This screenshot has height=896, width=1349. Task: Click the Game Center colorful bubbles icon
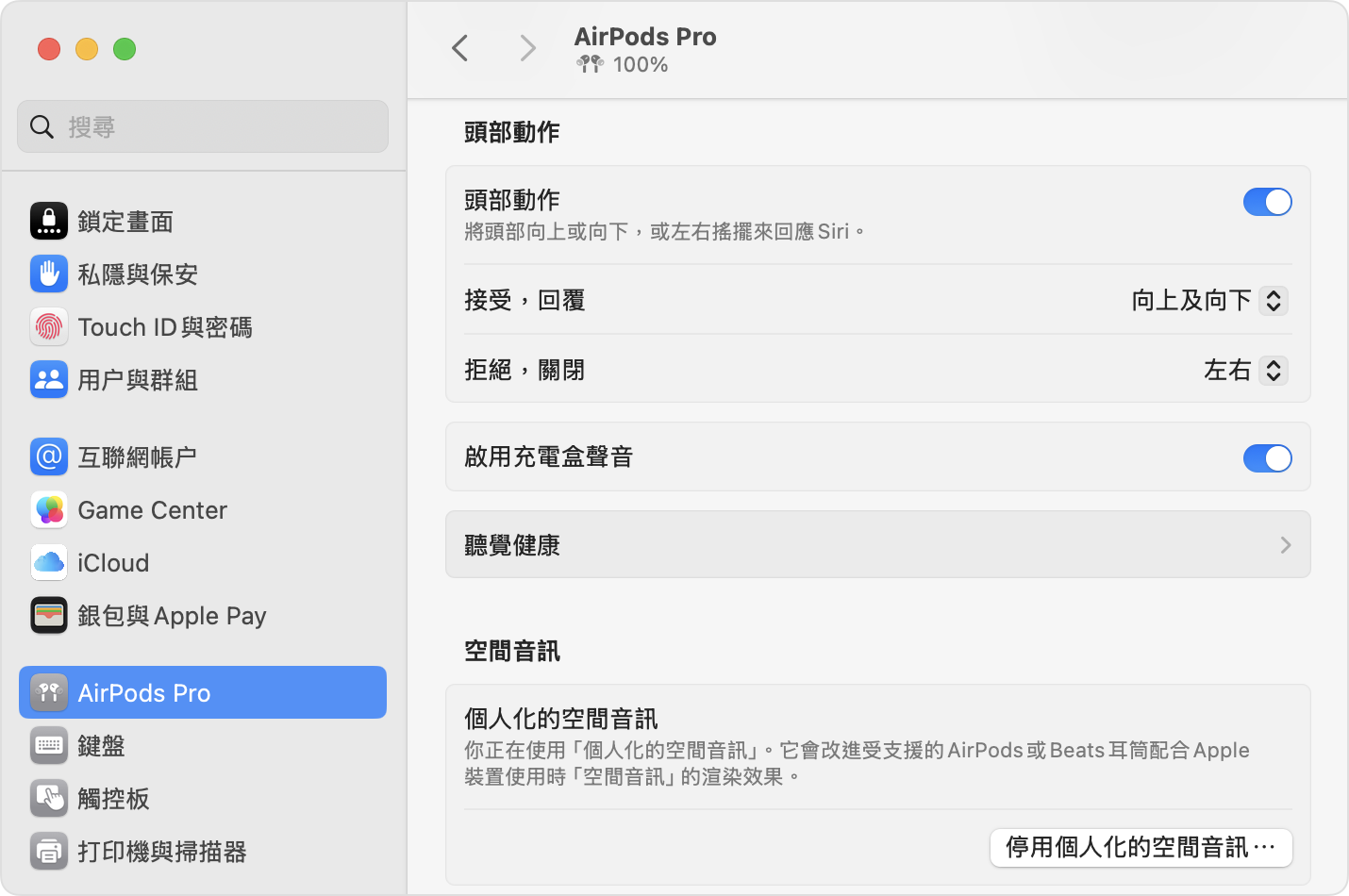click(x=49, y=509)
